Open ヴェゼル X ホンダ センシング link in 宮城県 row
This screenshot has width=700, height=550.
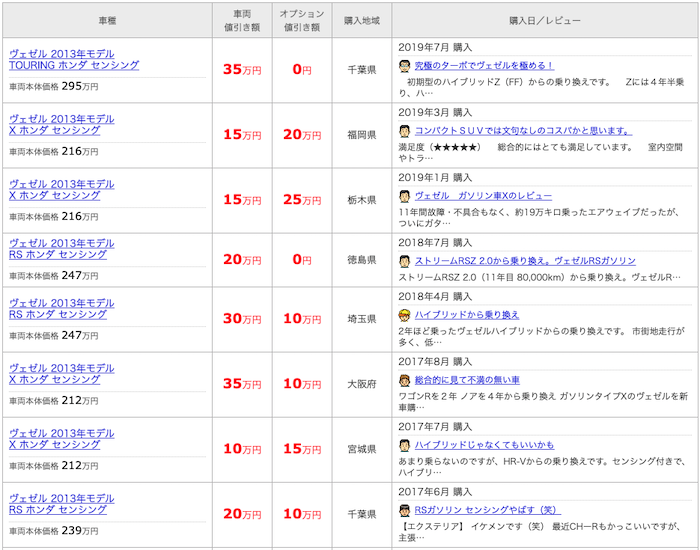point(62,439)
